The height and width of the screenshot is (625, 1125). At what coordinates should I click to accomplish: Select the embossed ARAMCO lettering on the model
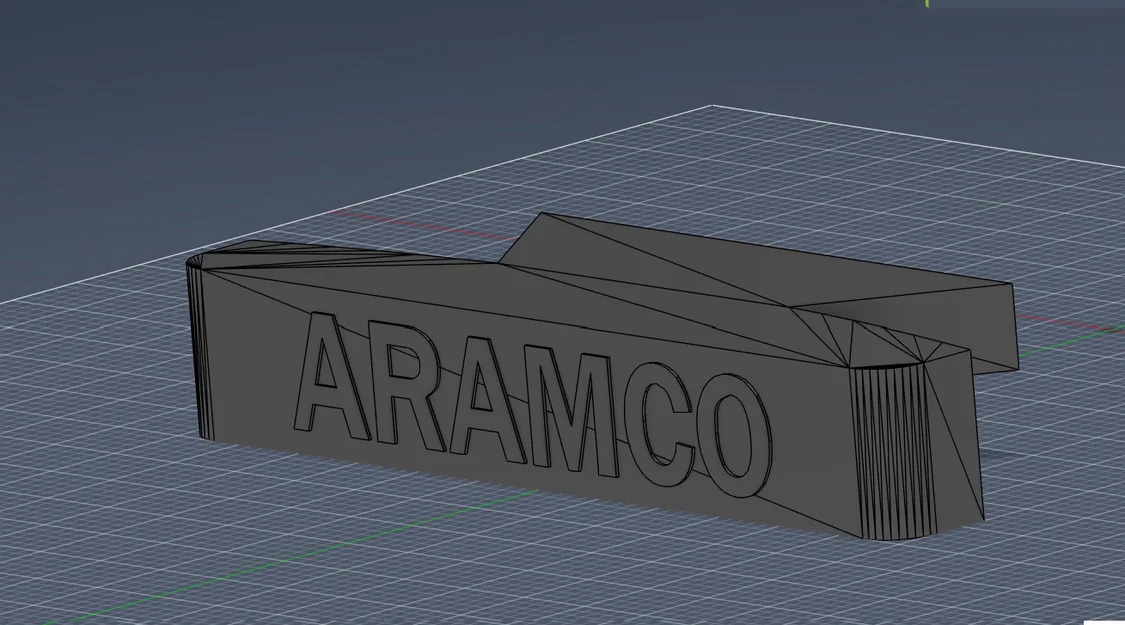coord(531,407)
